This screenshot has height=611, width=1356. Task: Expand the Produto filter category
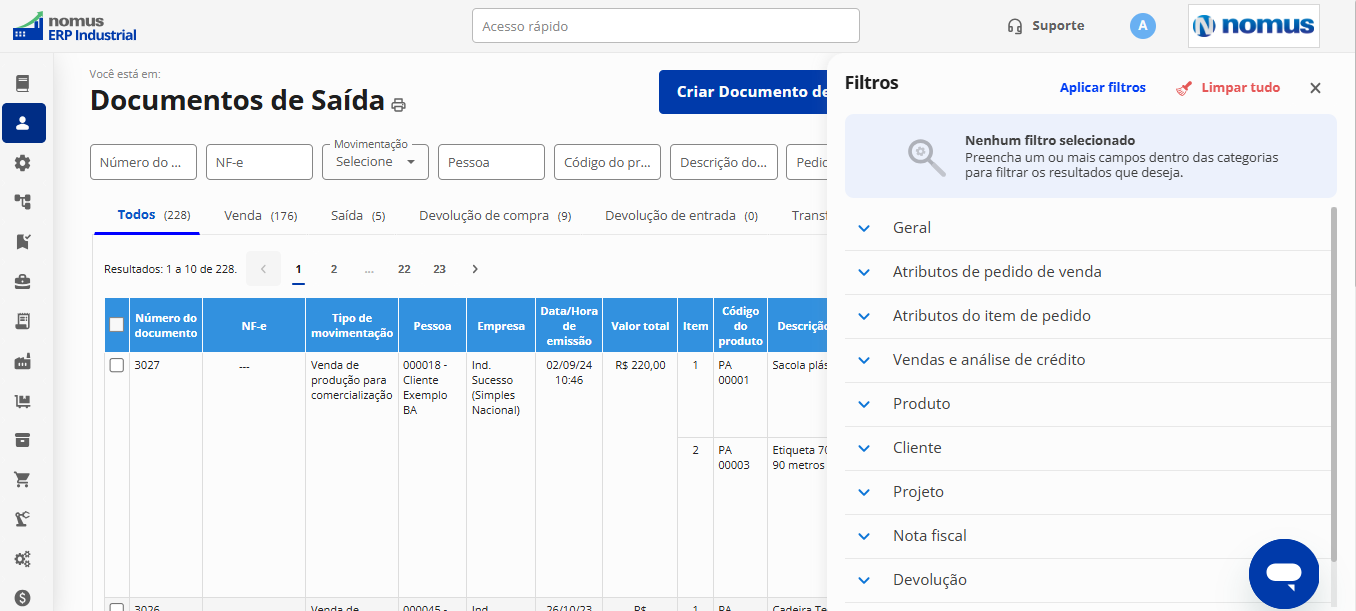[1088, 404]
